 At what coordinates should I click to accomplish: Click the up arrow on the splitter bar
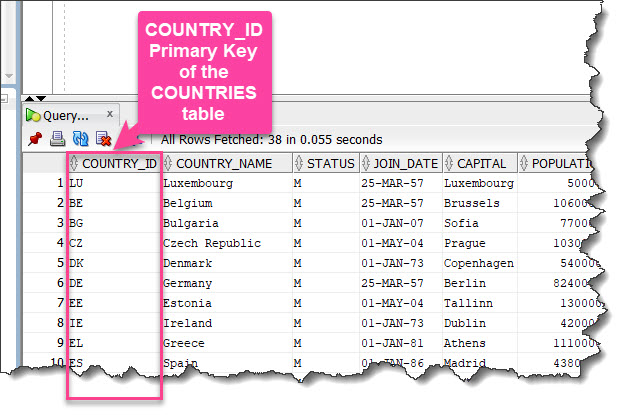pyautogui.click(x=29, y=98)
